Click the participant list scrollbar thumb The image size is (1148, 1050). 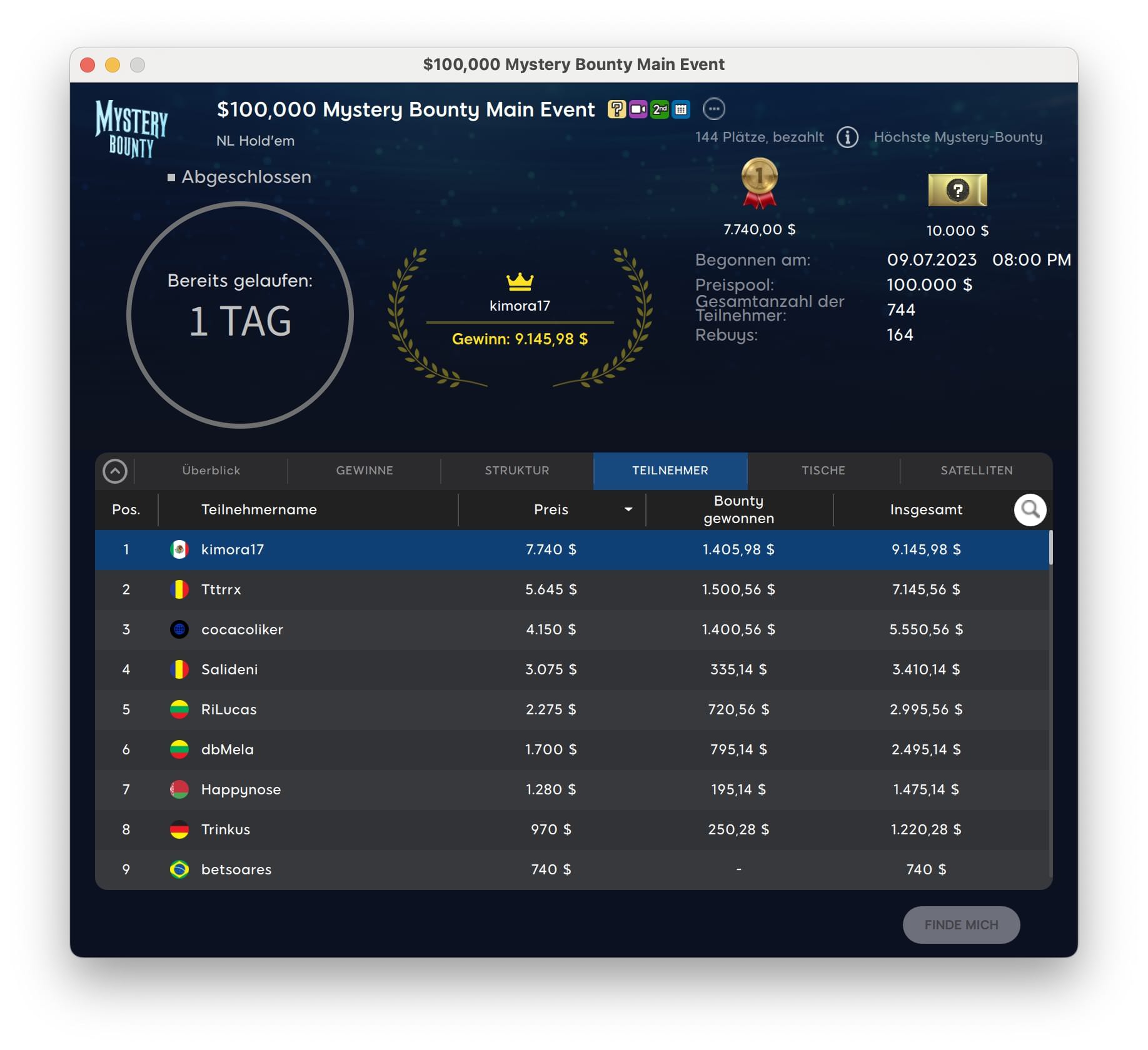click(x=1050, y=547)
